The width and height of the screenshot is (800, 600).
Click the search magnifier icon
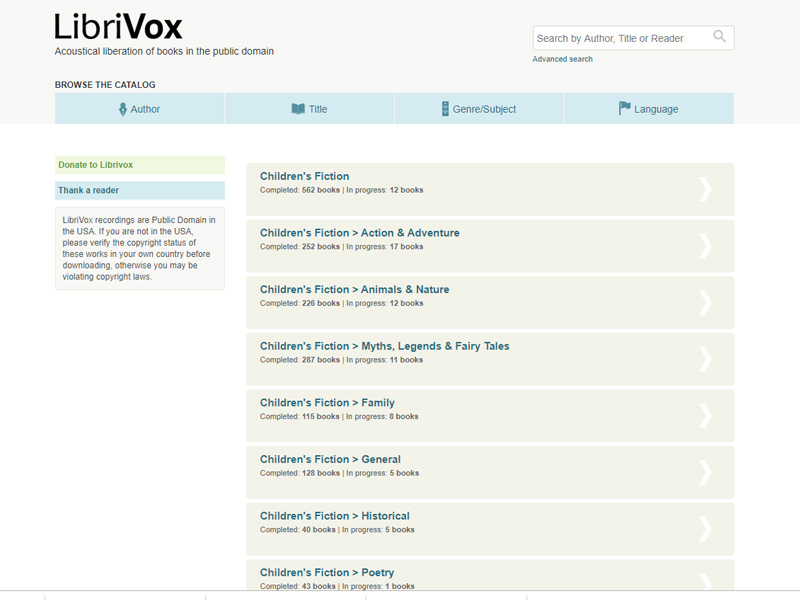pos(719,36)
